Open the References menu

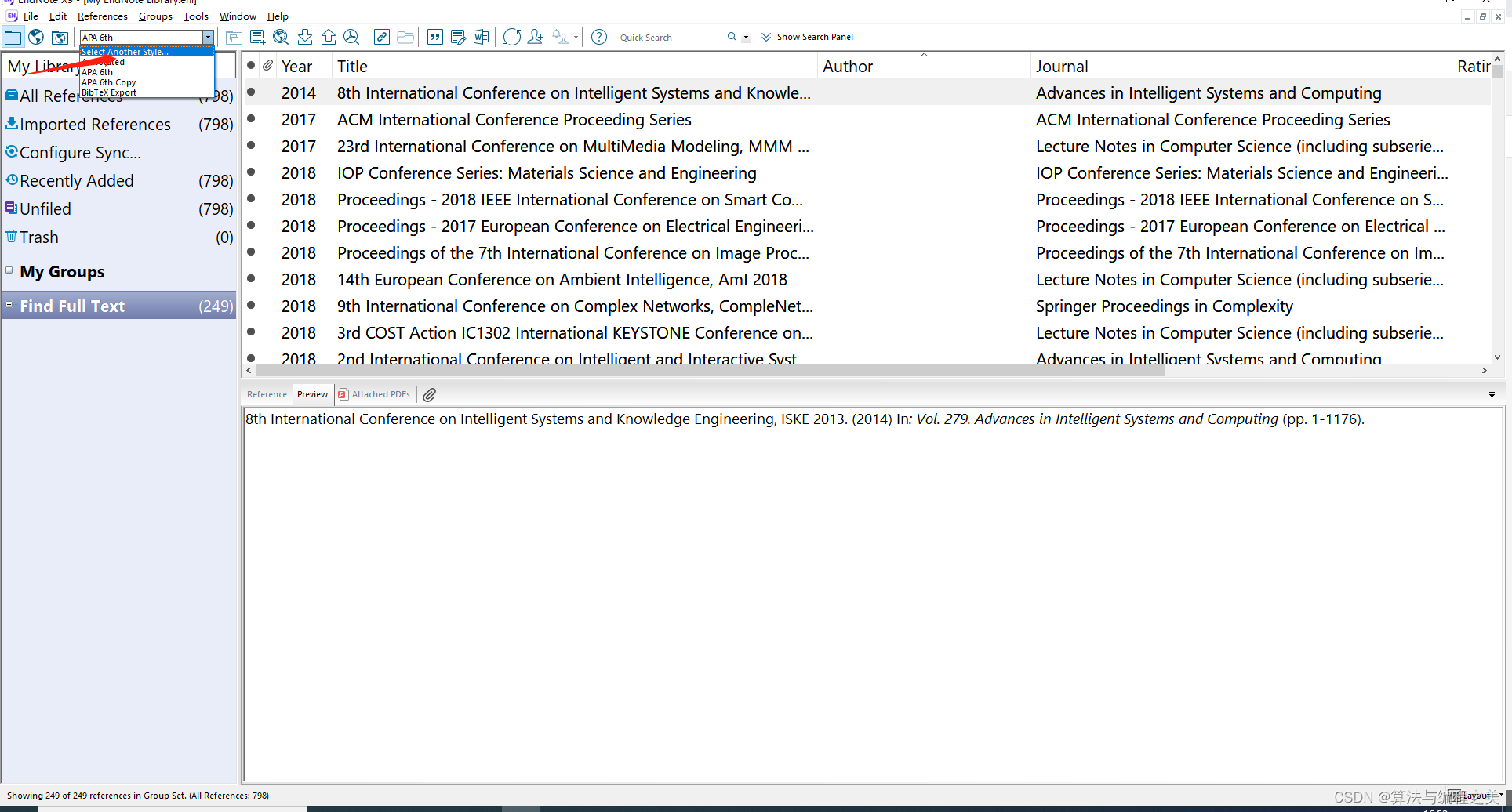point(103,16)
